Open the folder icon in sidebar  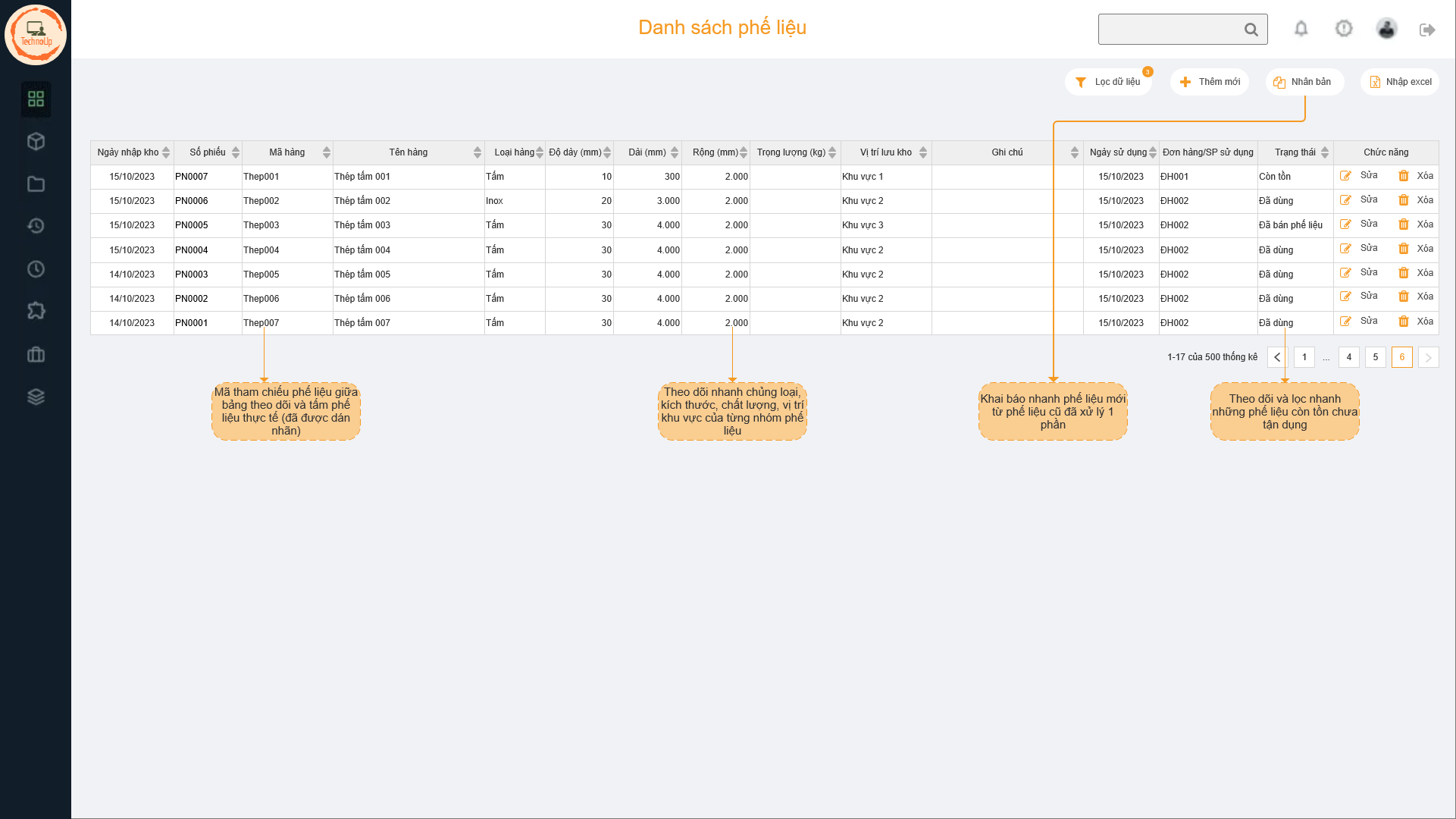36,184
